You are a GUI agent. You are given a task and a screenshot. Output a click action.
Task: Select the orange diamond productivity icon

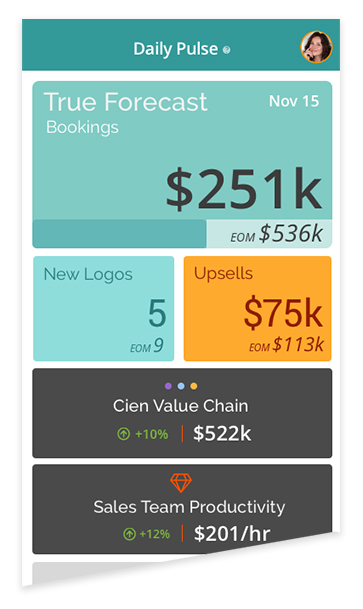181,483
